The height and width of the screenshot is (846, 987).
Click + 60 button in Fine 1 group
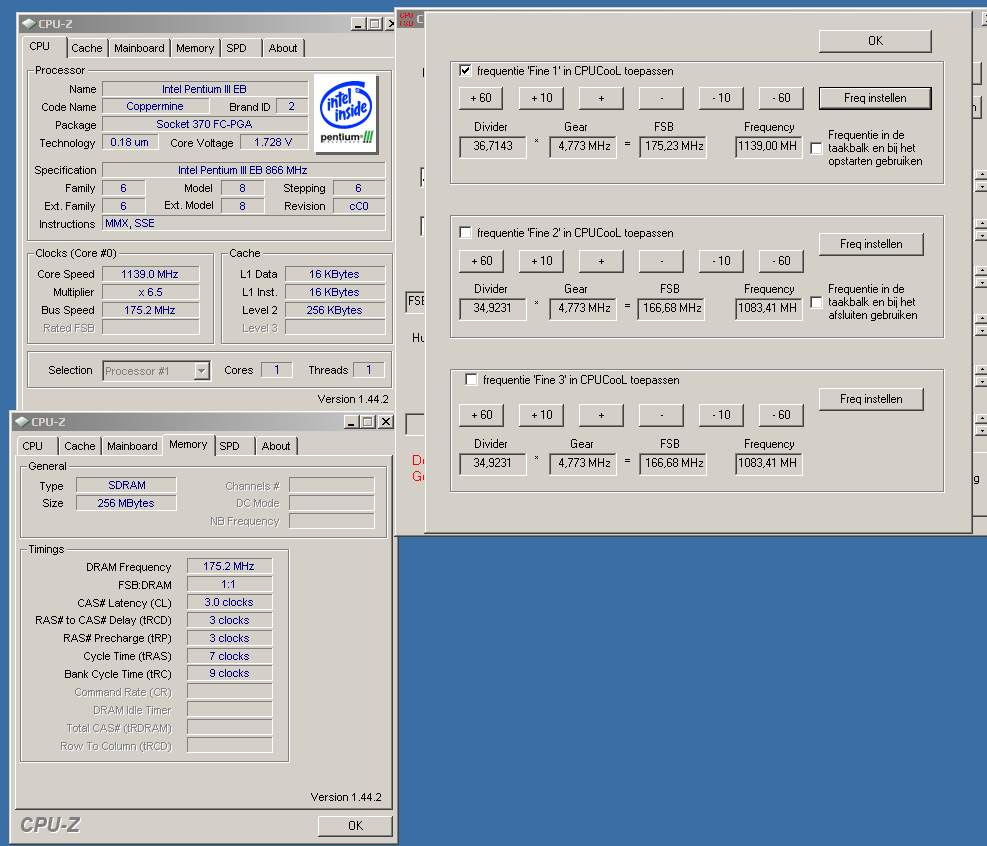pyautogui.click(x=482, y=98)
